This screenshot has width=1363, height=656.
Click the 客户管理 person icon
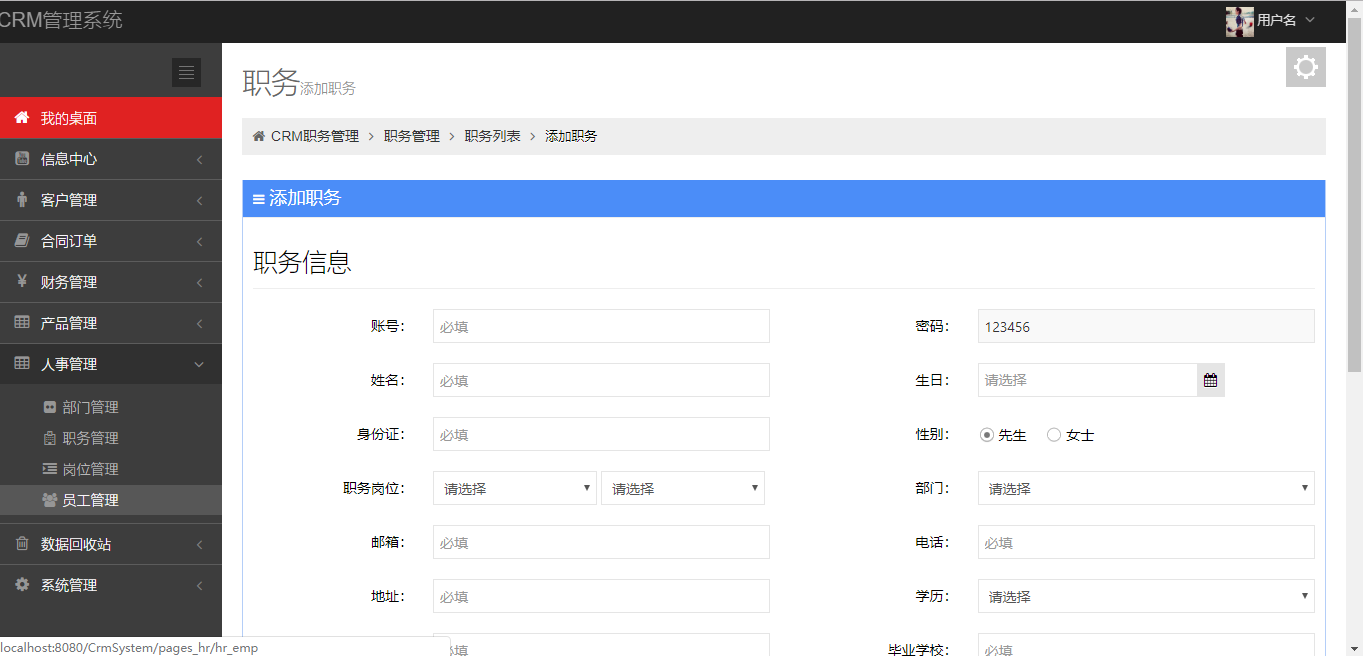tap(22, 200)
